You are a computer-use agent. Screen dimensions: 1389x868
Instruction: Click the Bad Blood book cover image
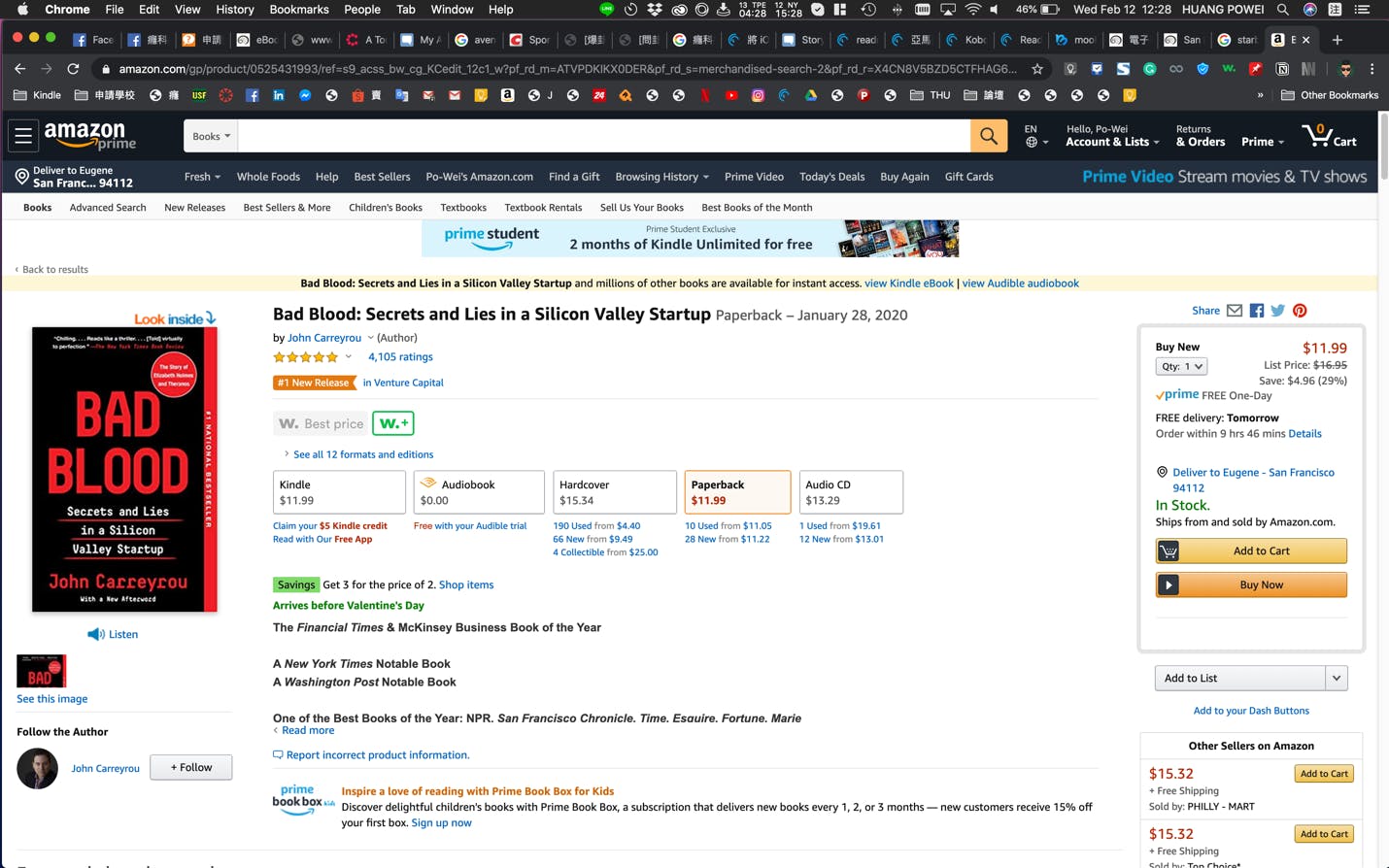124,469
